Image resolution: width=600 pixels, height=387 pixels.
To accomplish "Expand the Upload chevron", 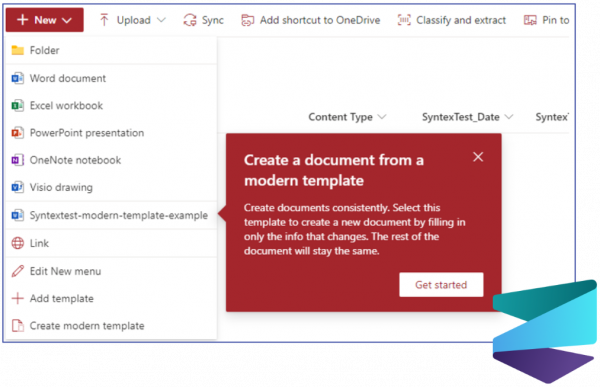I will click(x=161, y=20).
